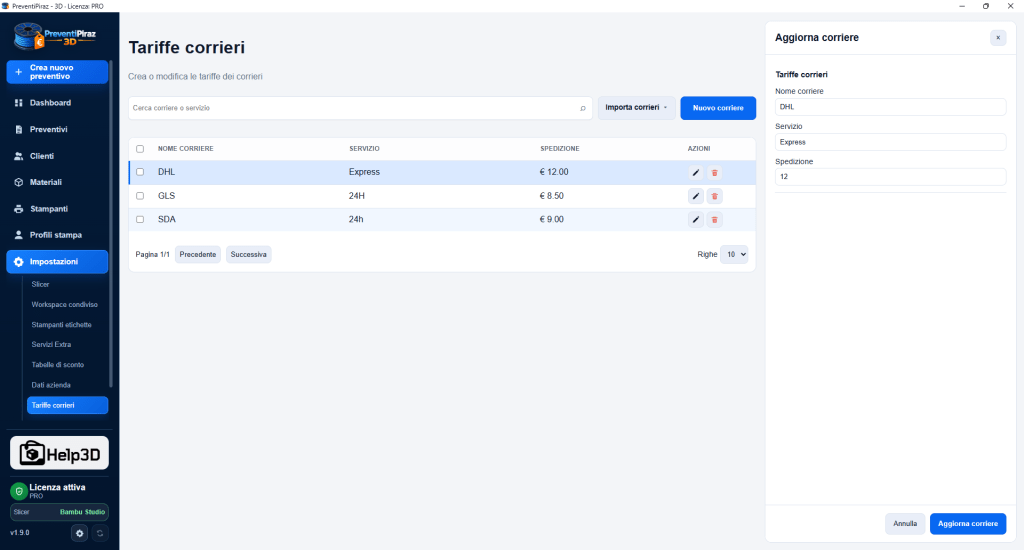Click the Dashboard sidebar icon

click(x=18, y=103)
